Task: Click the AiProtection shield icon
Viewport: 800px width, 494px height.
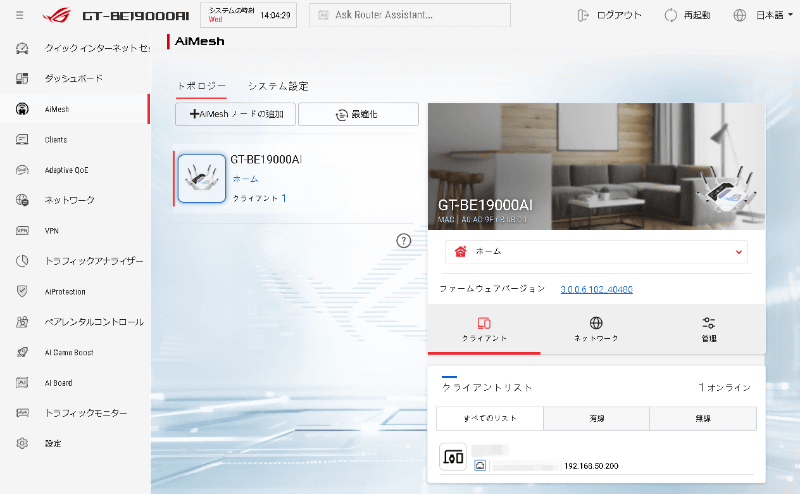Action: click(22, 291)
